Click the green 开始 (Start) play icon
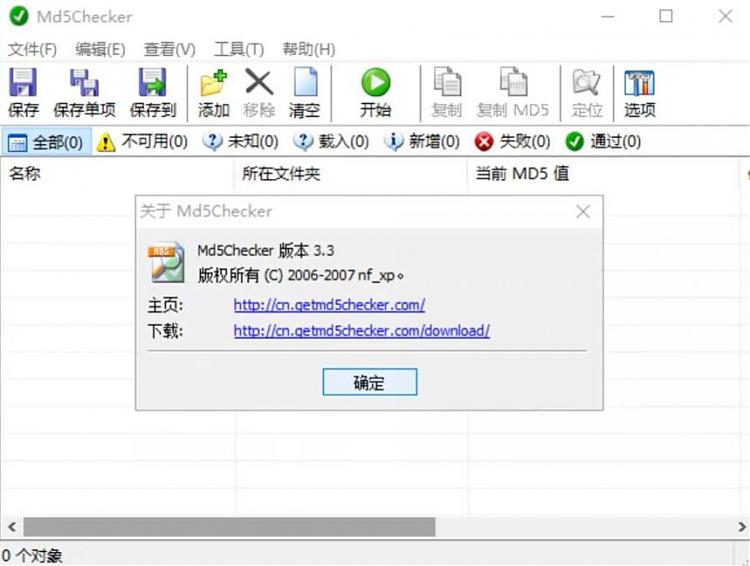This screenshot has height=566, width=750. coord(375,82)
